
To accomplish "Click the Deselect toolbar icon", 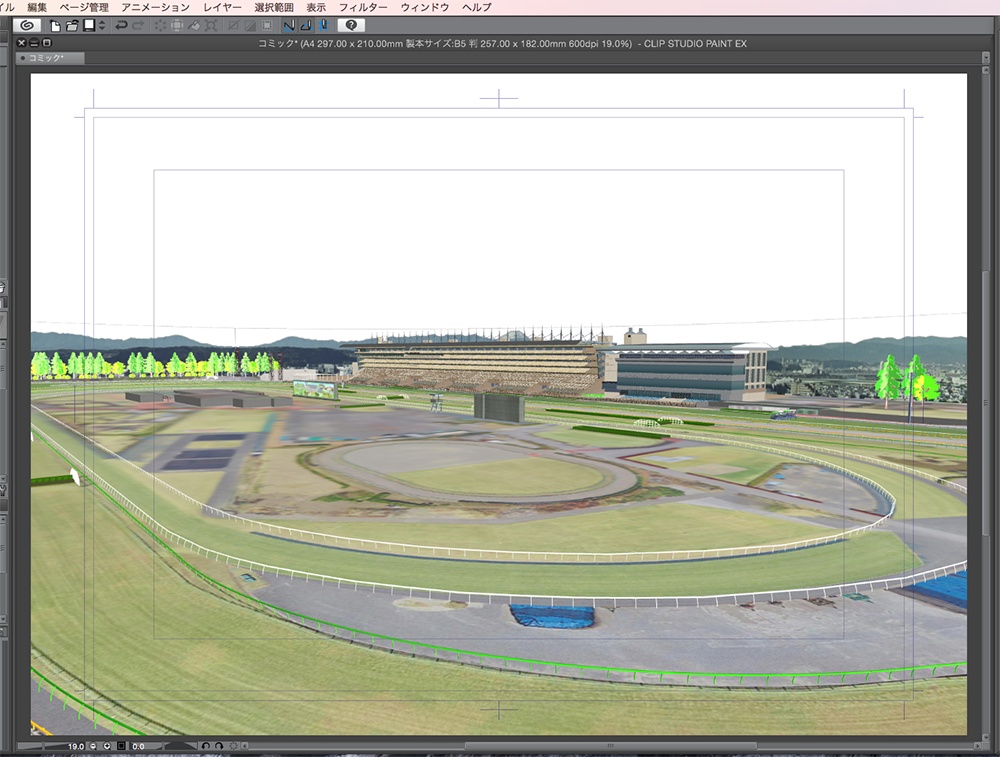I will [x=233, y=26].
